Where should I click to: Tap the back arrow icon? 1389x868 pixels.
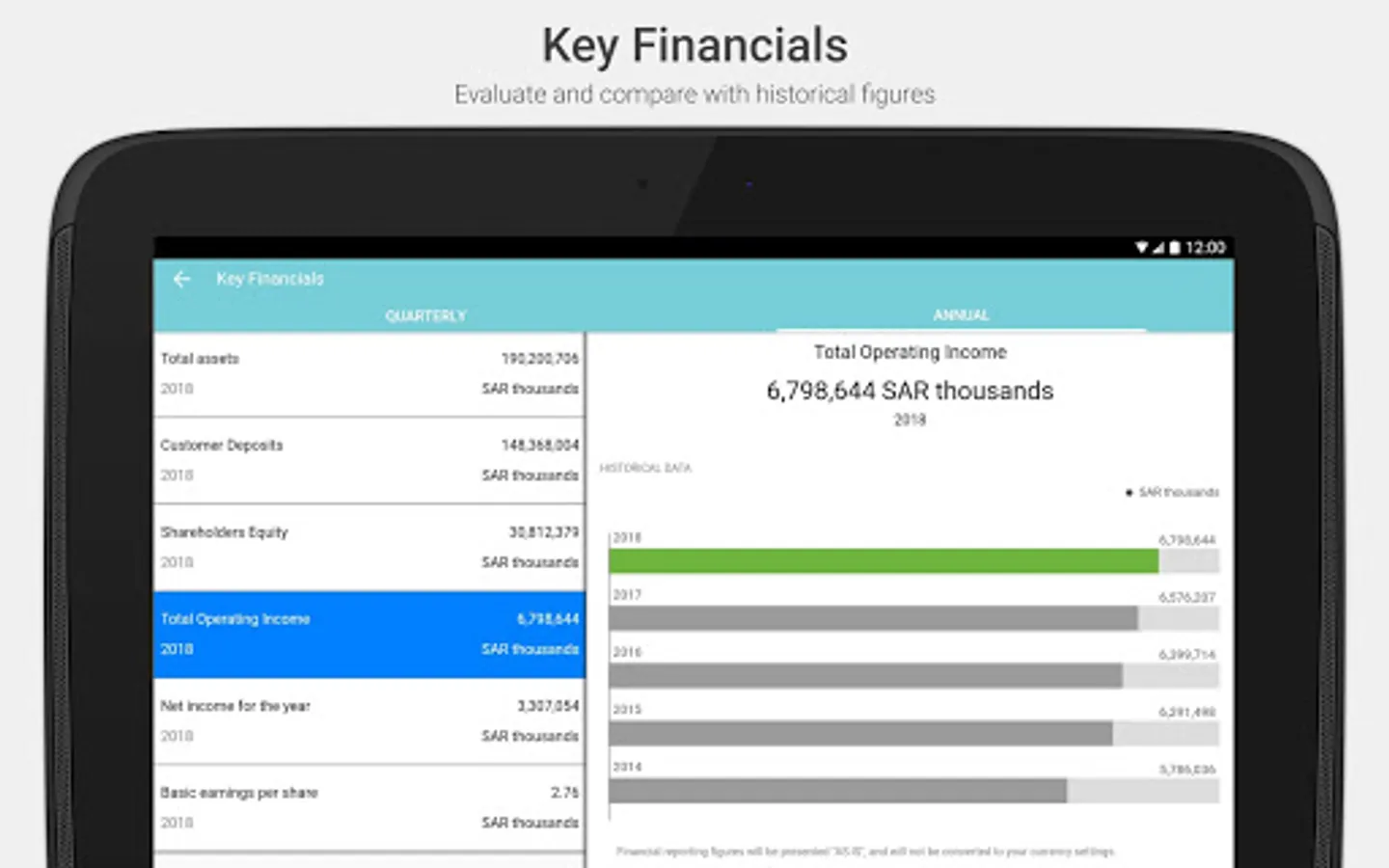(x=181, y=280)
